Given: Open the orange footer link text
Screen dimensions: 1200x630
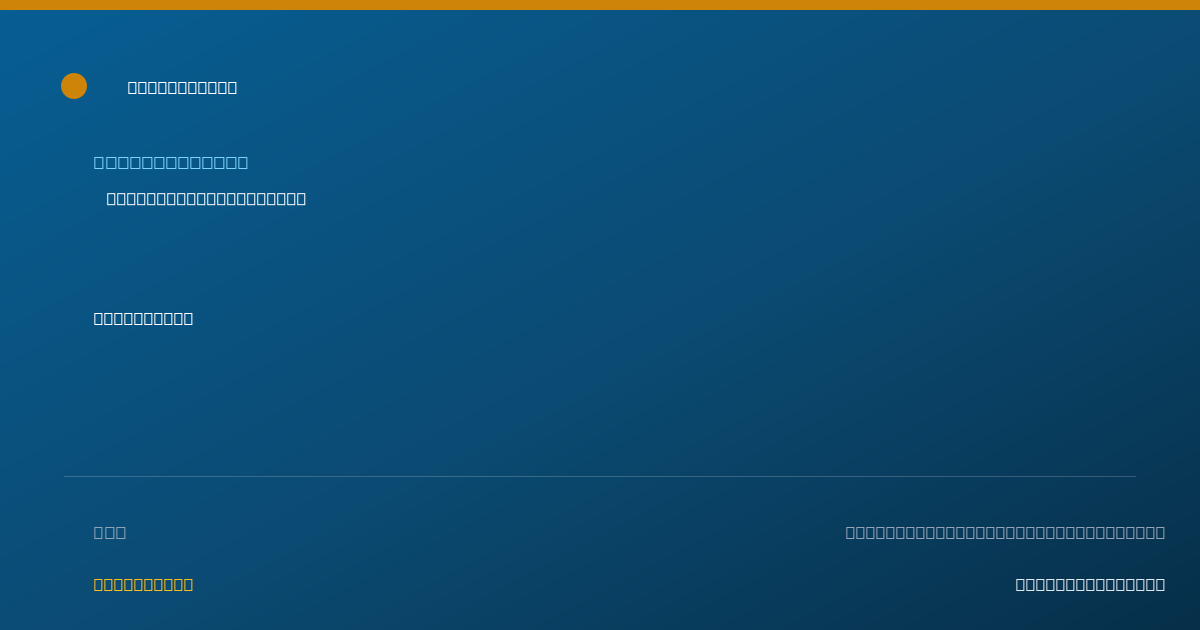Looking at the screenshot, I should (x=143, y=584).
